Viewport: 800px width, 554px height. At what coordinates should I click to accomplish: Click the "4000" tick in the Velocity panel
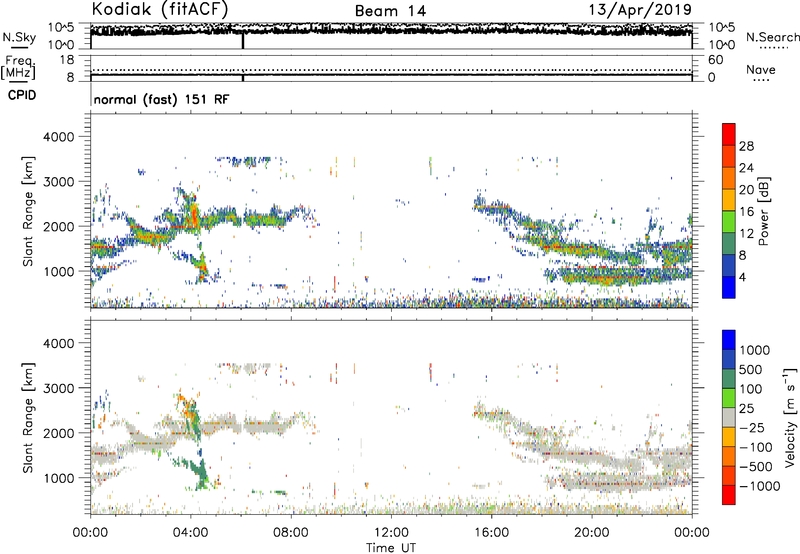pos(58,343)
